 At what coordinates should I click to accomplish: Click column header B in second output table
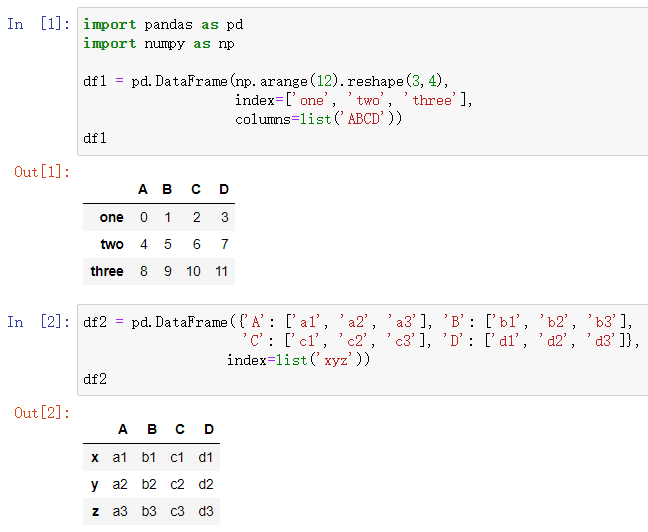152,429
